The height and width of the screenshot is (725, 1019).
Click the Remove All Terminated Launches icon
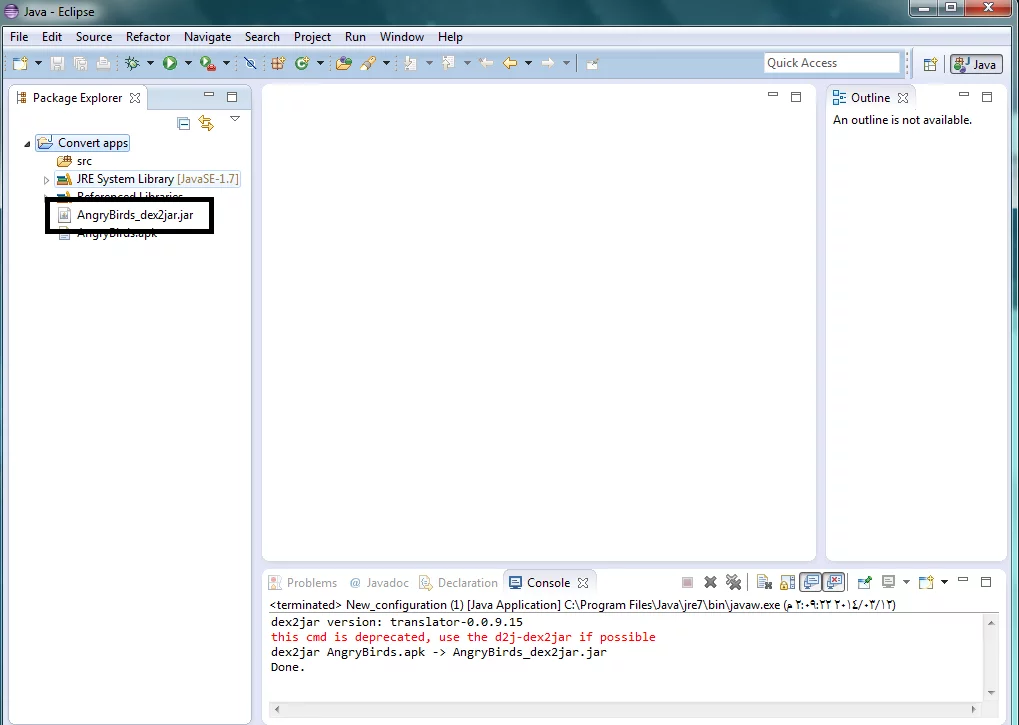(x=733, y=582)
